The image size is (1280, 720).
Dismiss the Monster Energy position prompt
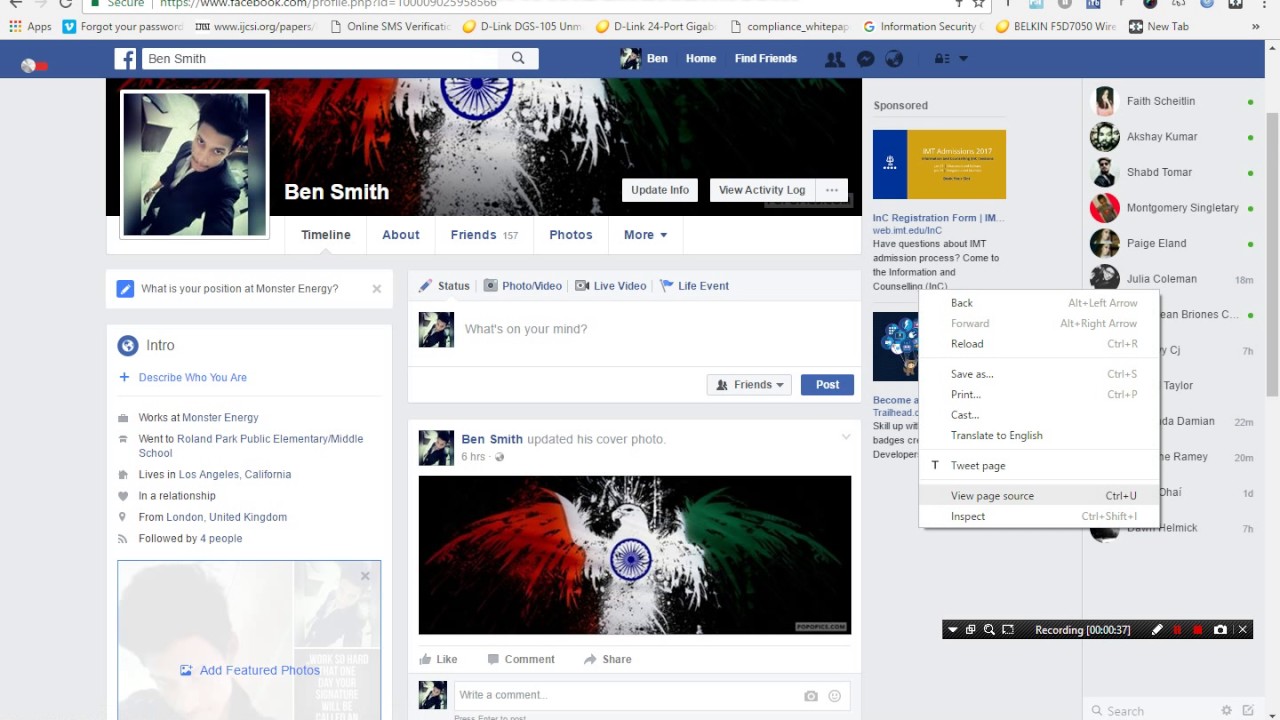tap(377, 289)
